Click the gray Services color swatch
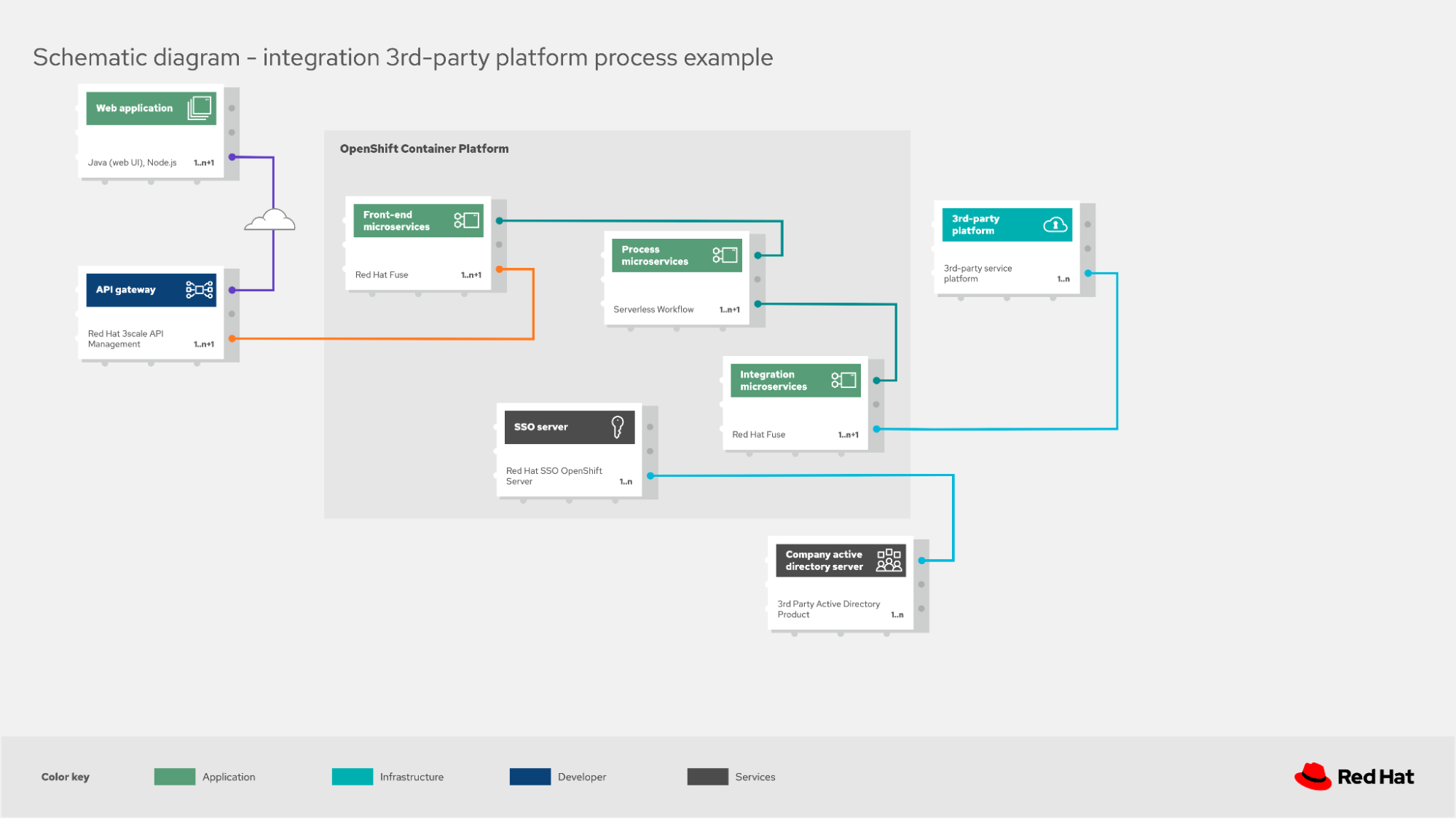This screenshot has height=819, width=1456. 707,777
